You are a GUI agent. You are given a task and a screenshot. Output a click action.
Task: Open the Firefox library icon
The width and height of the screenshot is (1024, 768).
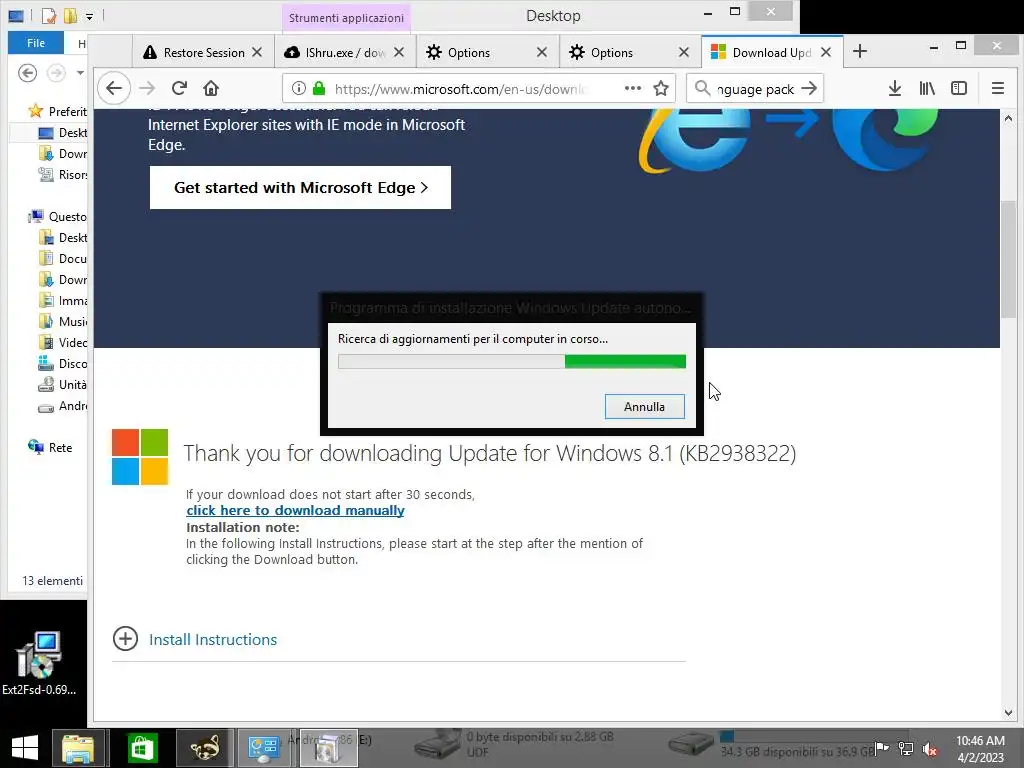[x=927, y=88]
